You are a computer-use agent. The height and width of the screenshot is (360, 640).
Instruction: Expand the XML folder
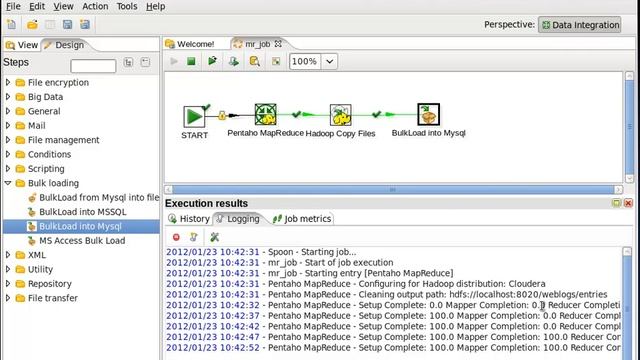tap(8, 255)
